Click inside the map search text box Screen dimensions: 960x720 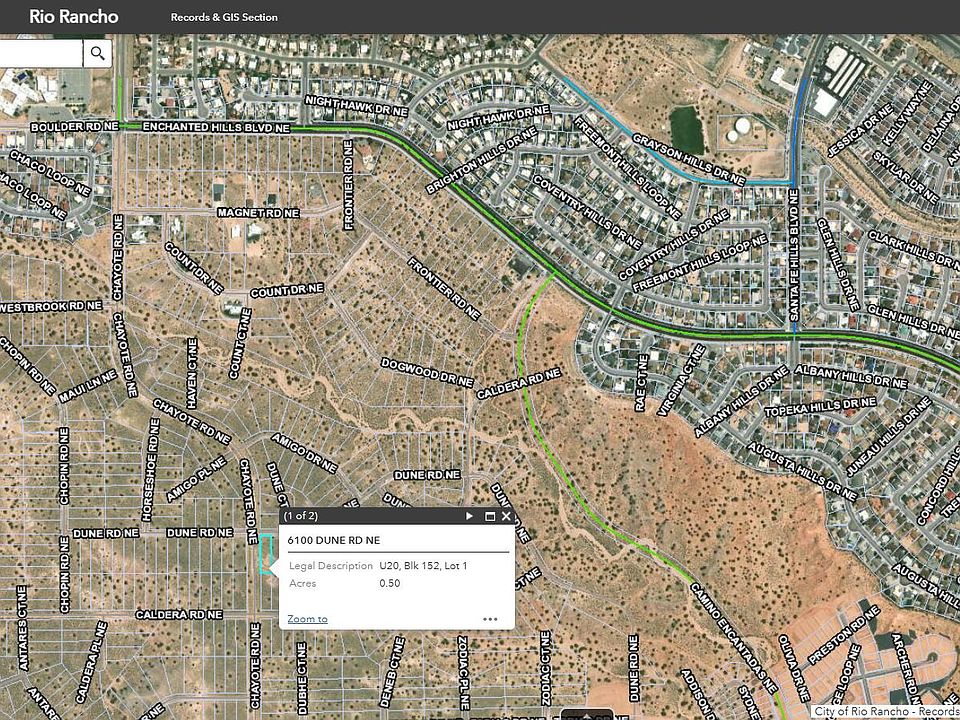point(40,53)
